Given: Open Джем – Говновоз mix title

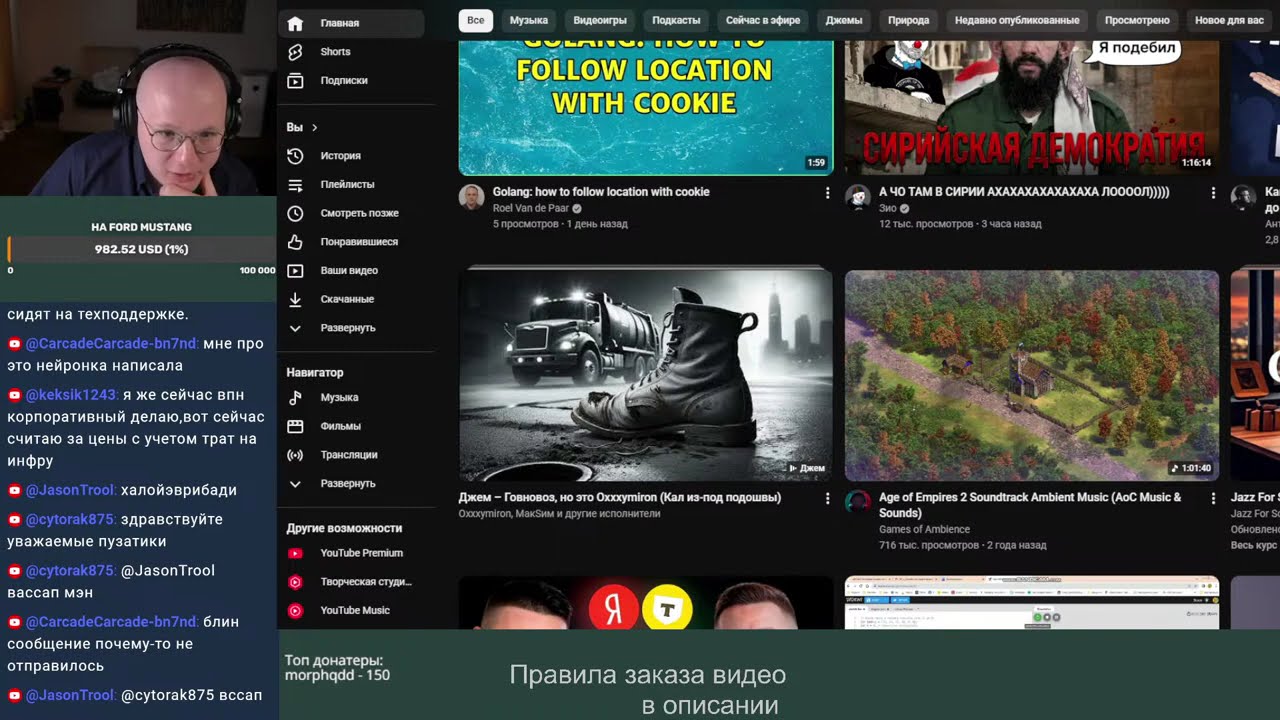Looking at the screenshot, I should pyautogui.click(x=620, y=497).
